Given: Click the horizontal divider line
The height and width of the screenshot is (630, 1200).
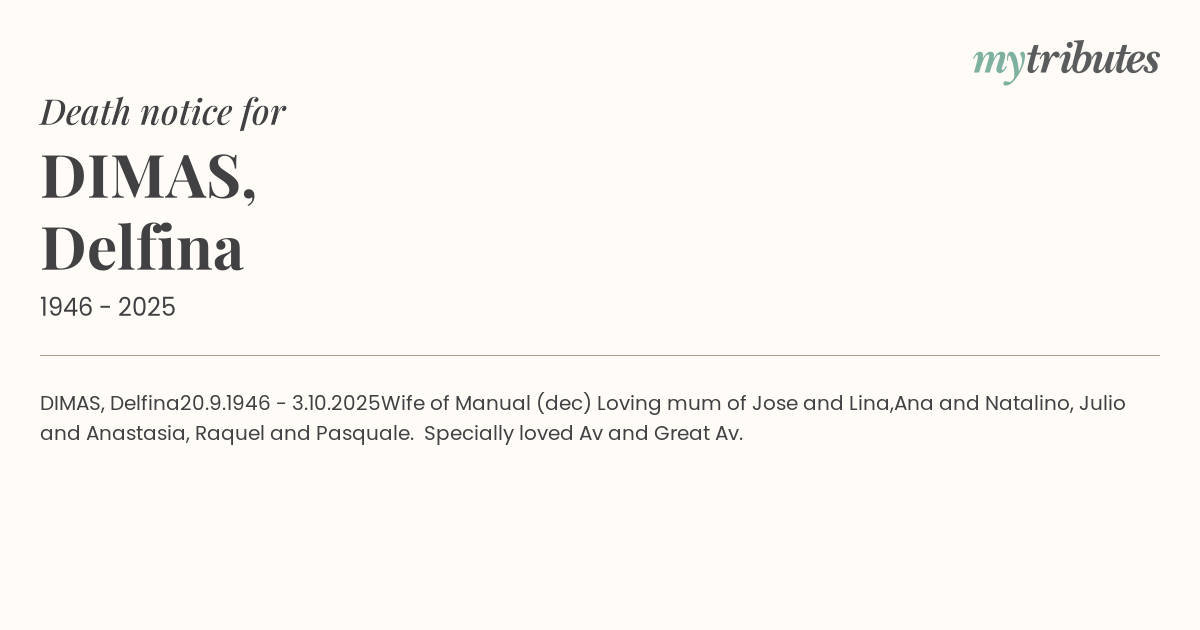Looking at the screenshot, I should 600,355.
